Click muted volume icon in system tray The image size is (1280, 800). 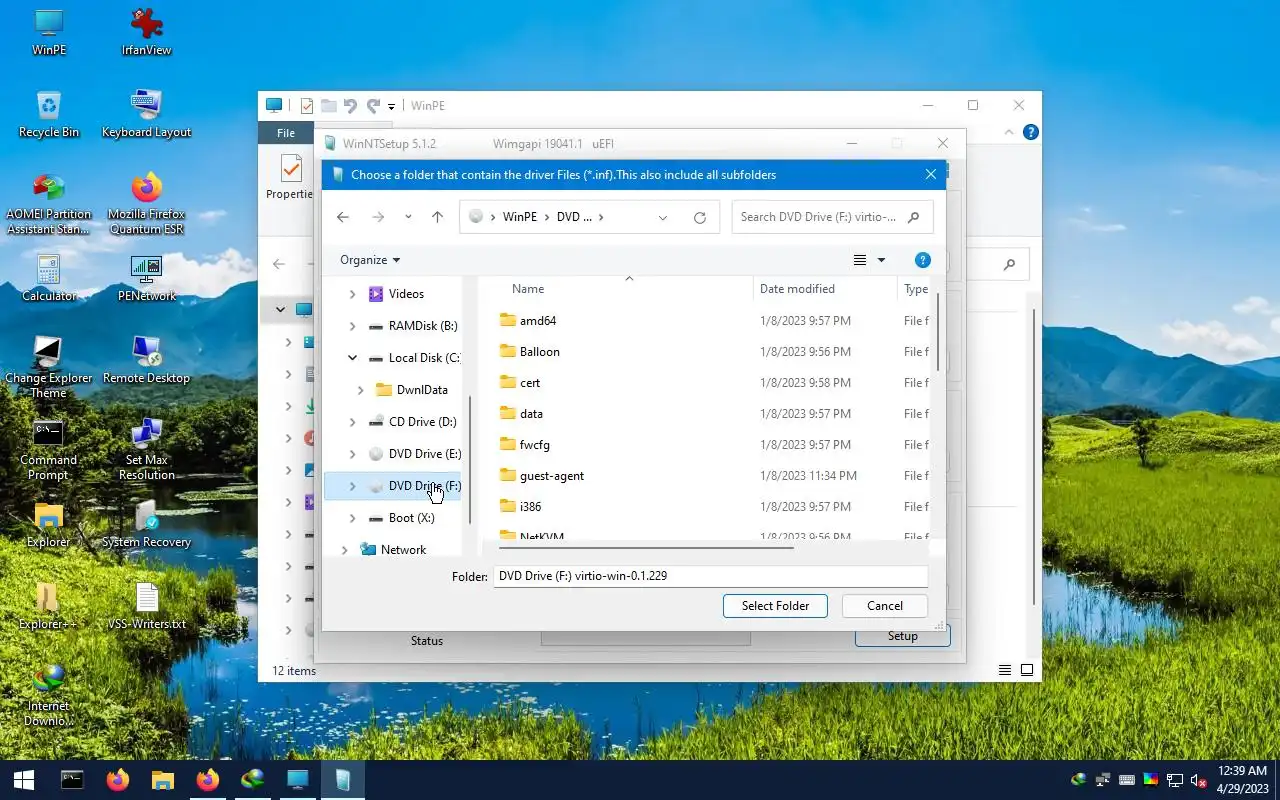point(1199,780)
